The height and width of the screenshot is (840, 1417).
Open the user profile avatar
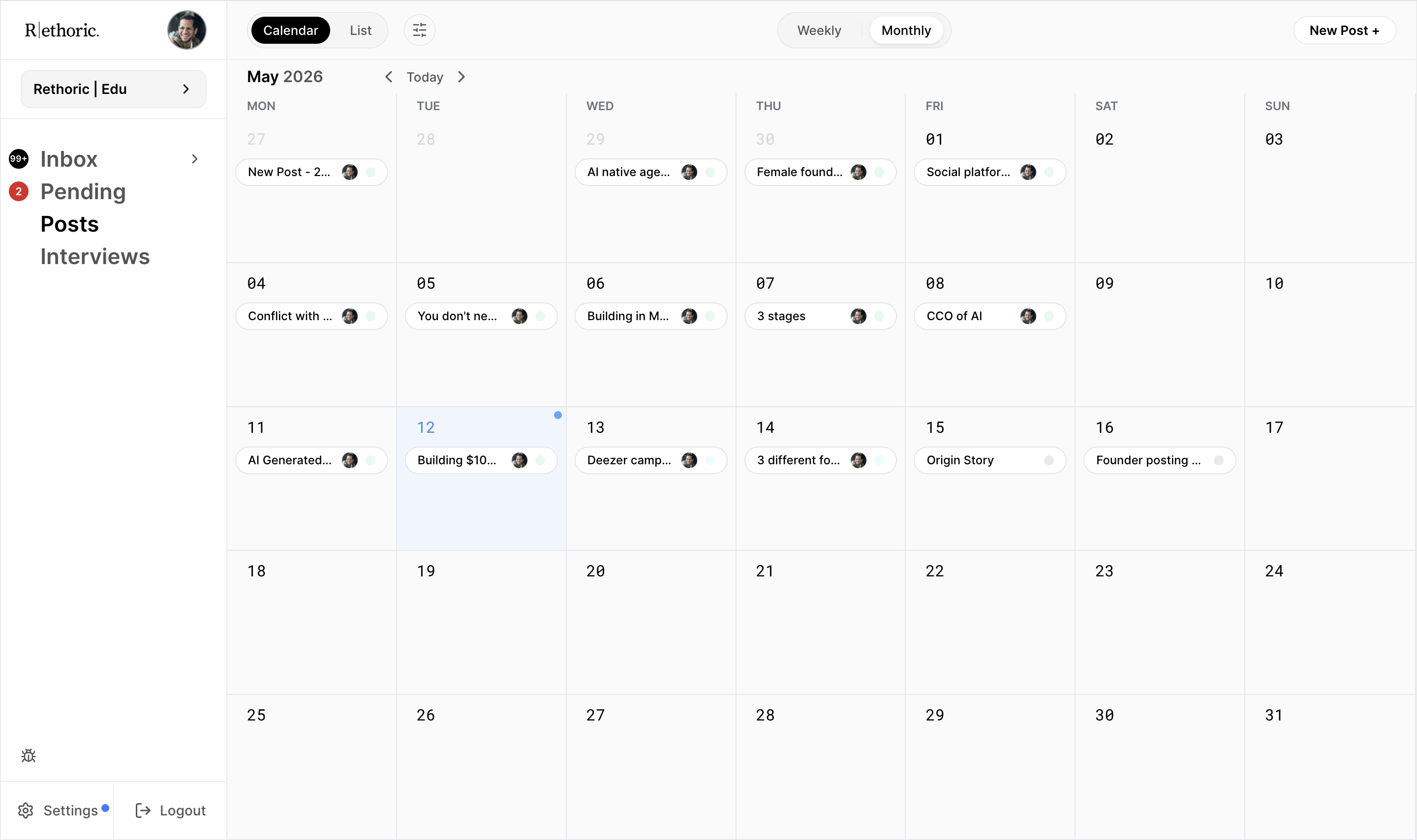click(187, 30)
